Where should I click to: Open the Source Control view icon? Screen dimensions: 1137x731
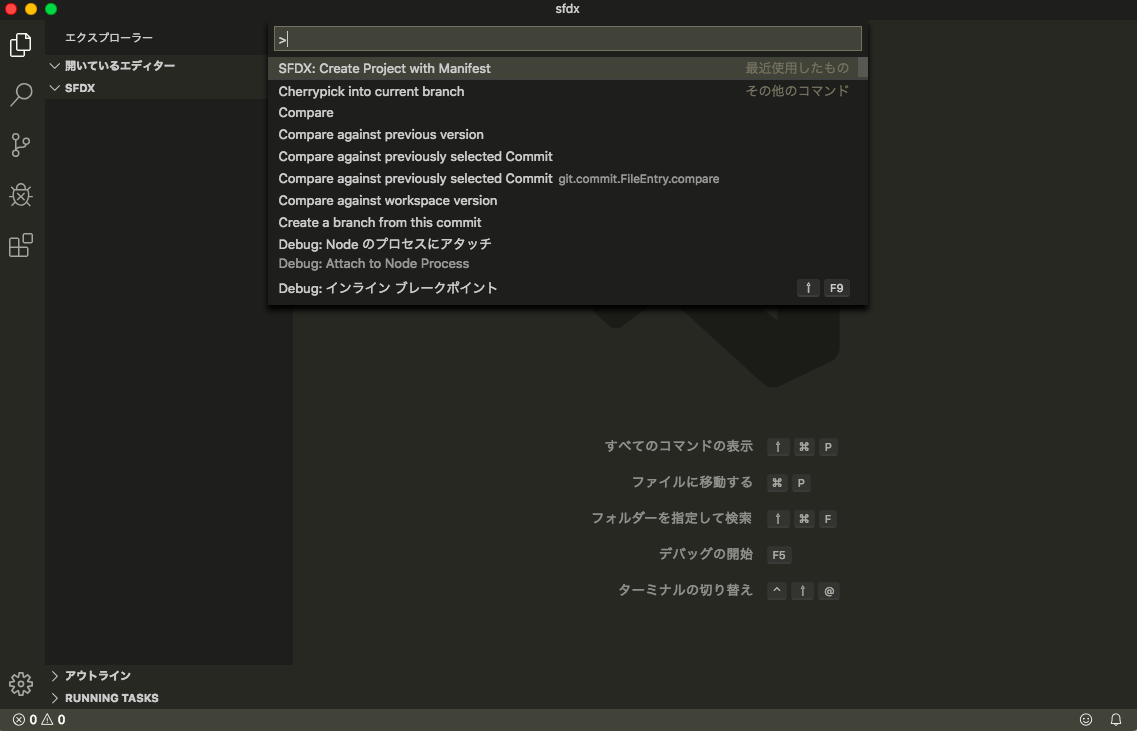coord(20,145)
